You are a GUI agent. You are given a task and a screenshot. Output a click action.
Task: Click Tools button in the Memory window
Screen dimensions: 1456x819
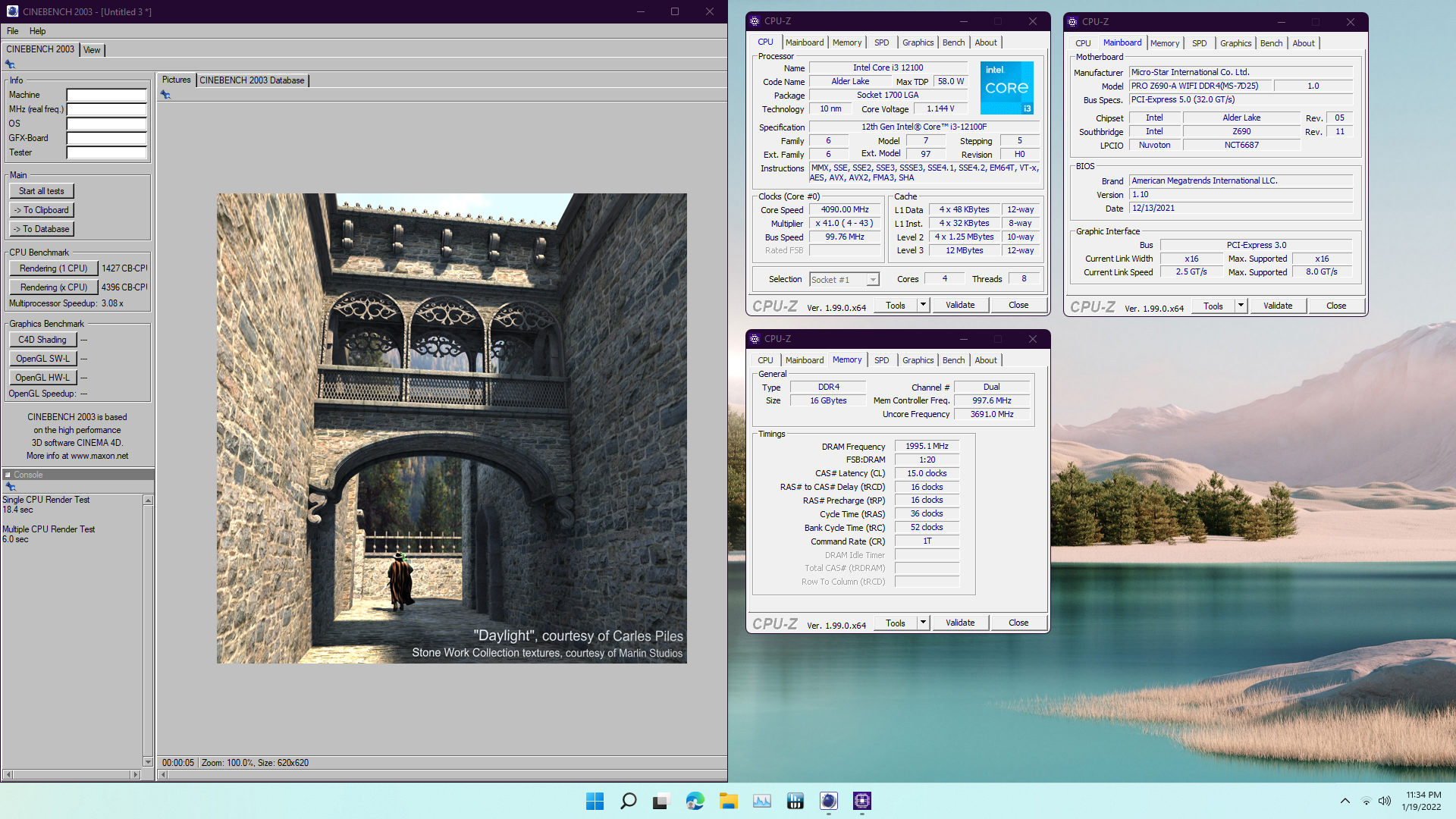896,623
